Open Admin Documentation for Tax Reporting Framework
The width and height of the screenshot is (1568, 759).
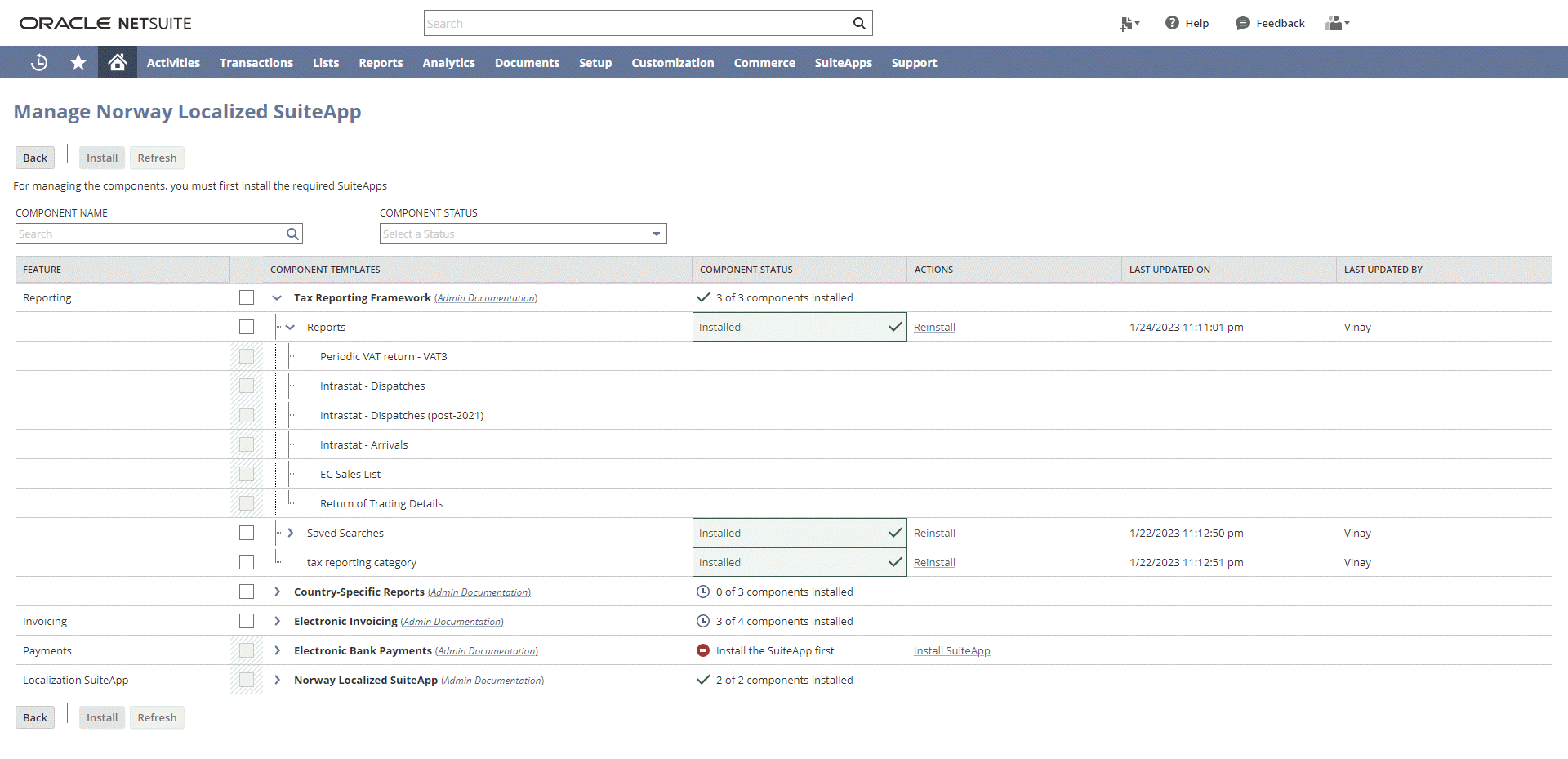coord(486,298)
